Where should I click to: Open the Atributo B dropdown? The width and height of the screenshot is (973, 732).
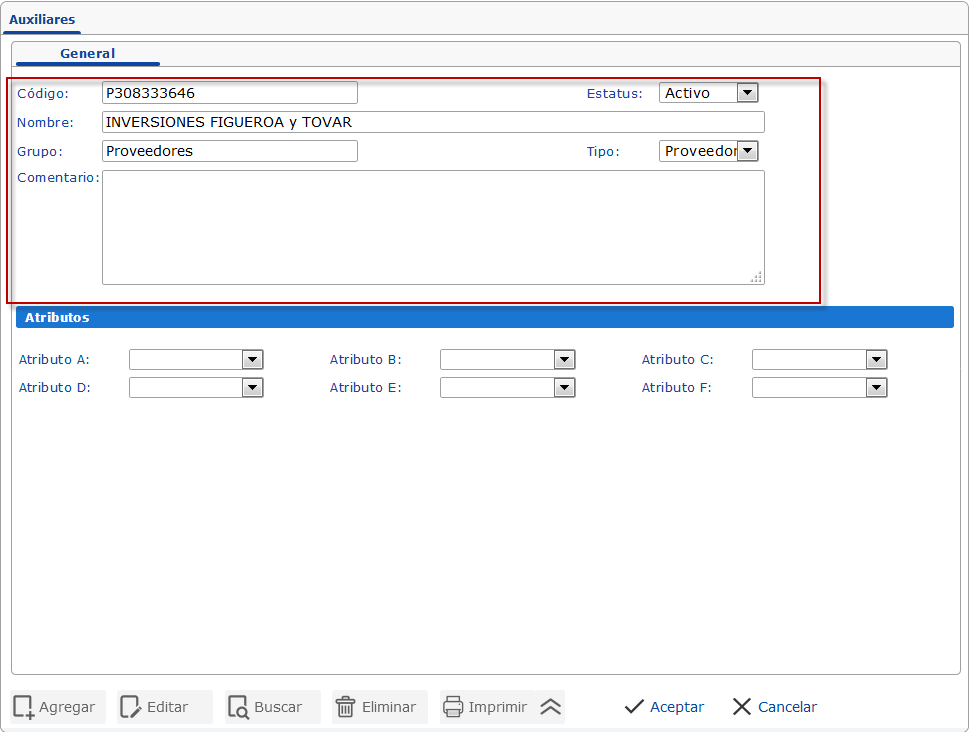[565, 359]
